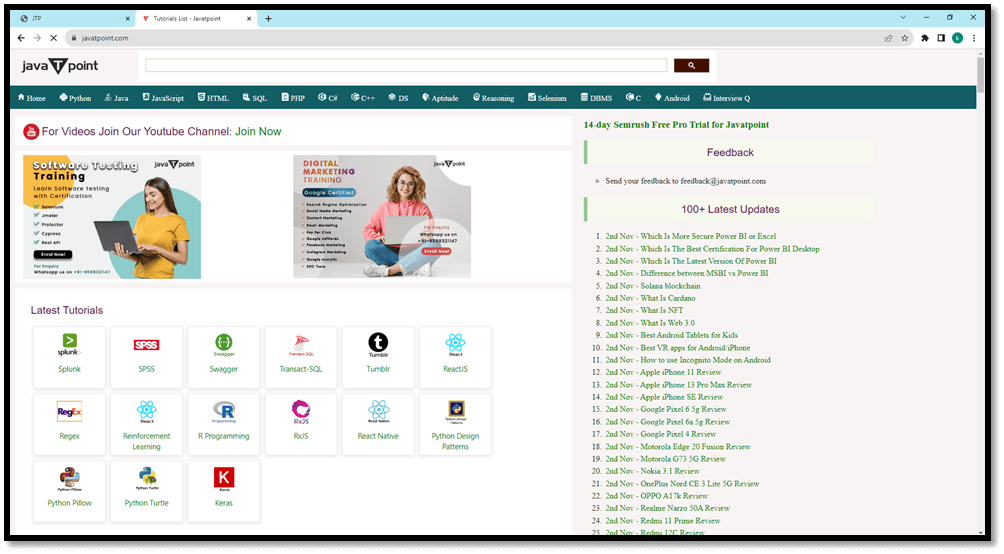The height and width of the screenshot is (554, 1004).
Task: Open the SQL menu item
Action: pyautogui.click(x=254, y=98)
